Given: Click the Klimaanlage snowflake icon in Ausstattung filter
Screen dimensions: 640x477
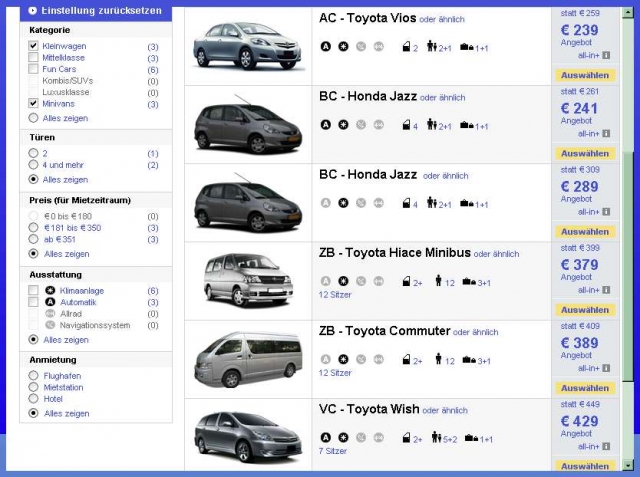Looking at the screenshot, I should tap(50, 291).
